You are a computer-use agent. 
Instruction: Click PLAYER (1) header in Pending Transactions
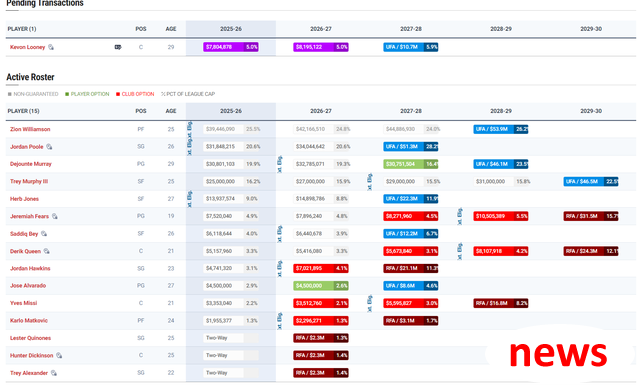click(x=22, y=29)
